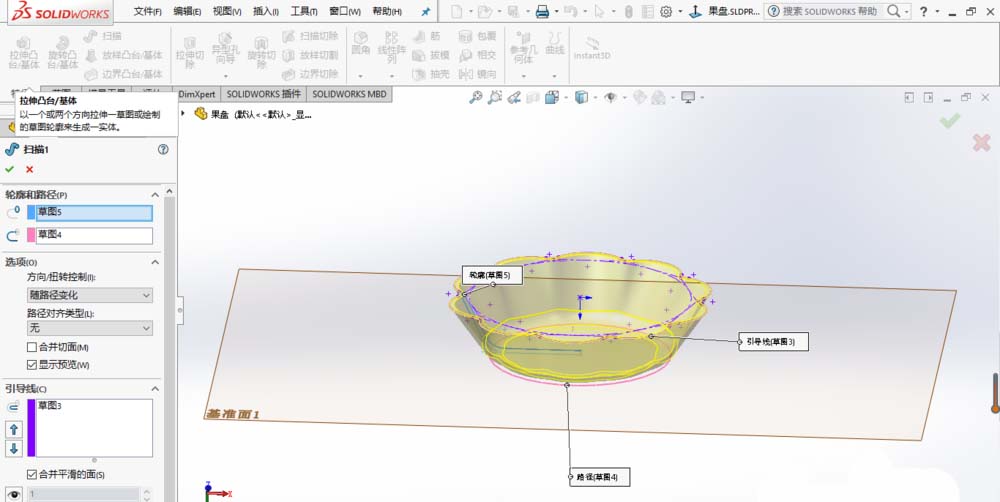Screen dimensions: 1000x502
Task: Open the 文件 menu
Action: tap(147, 11)
